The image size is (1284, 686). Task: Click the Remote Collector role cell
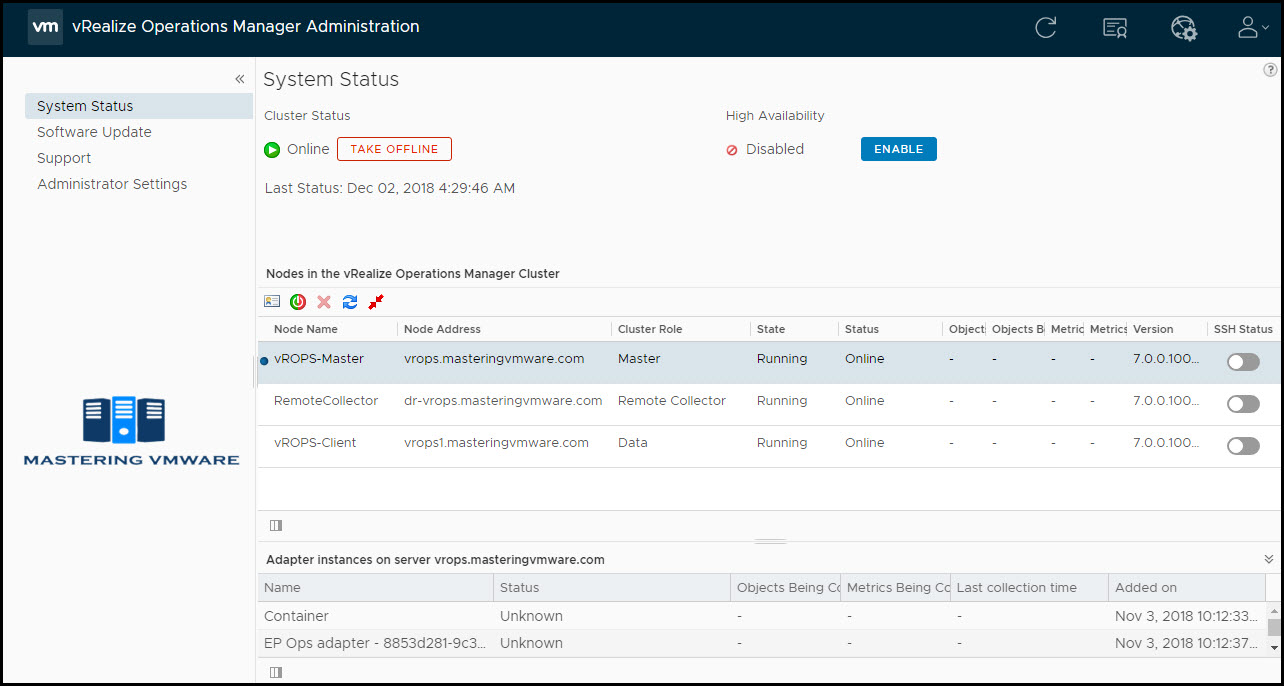pos(672,401)
